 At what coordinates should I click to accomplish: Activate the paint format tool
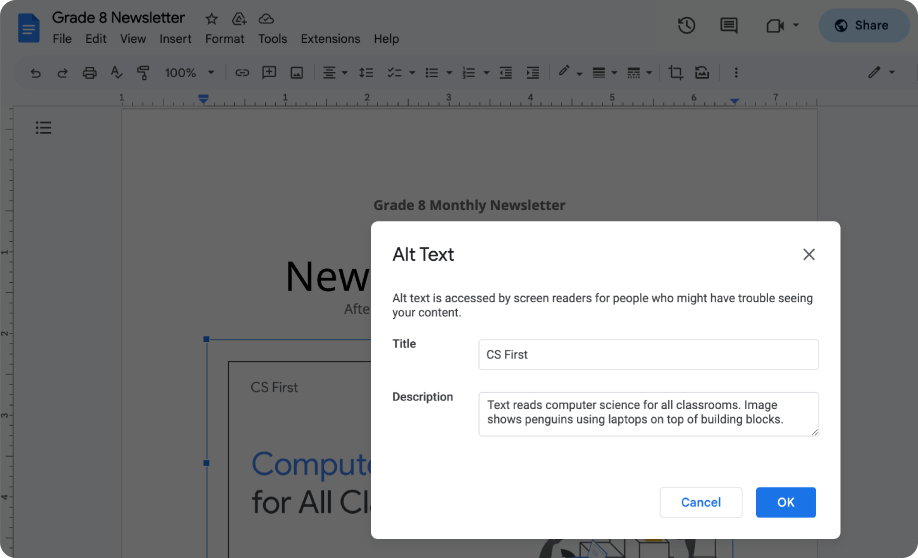[x=143, y=73]
